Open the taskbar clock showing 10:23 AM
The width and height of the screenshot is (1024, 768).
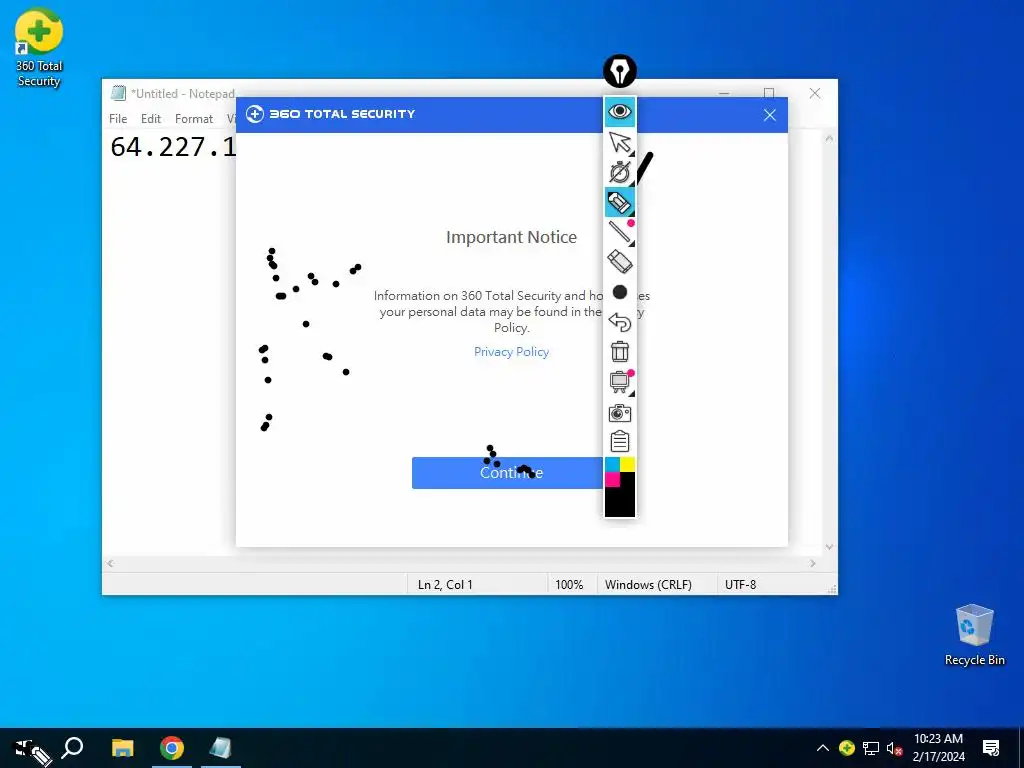click(x=938, y=748)
